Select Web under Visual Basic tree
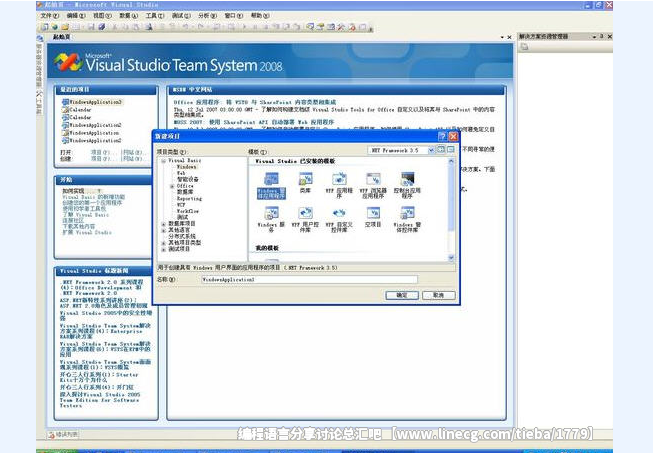 (x=181, y=173)
